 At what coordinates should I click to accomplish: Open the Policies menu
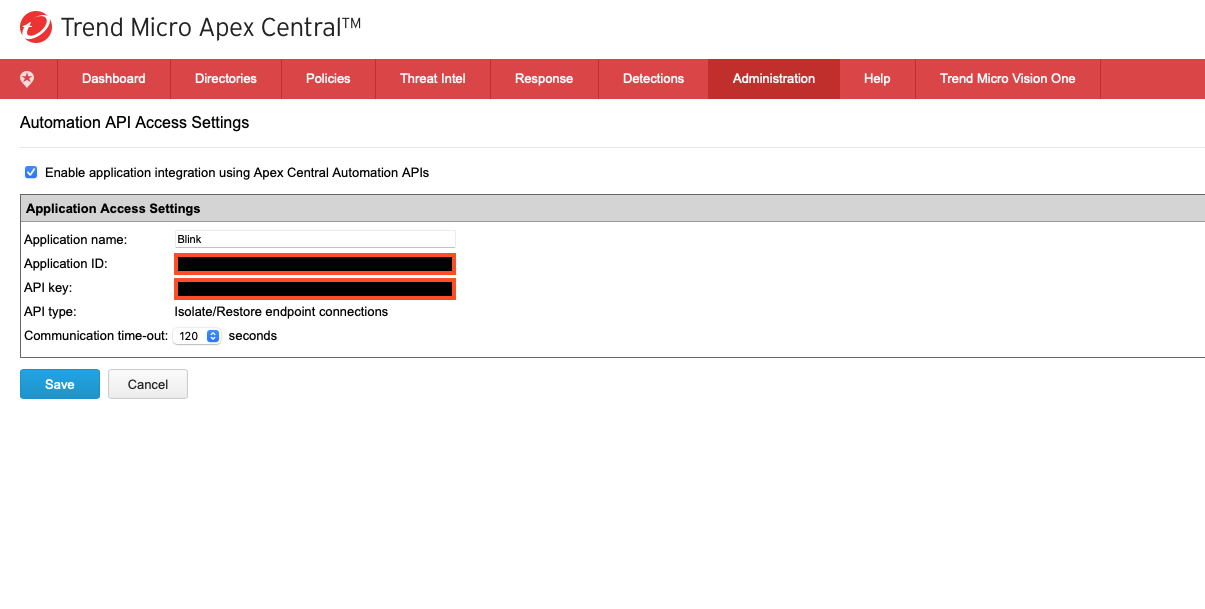point(328,78)
